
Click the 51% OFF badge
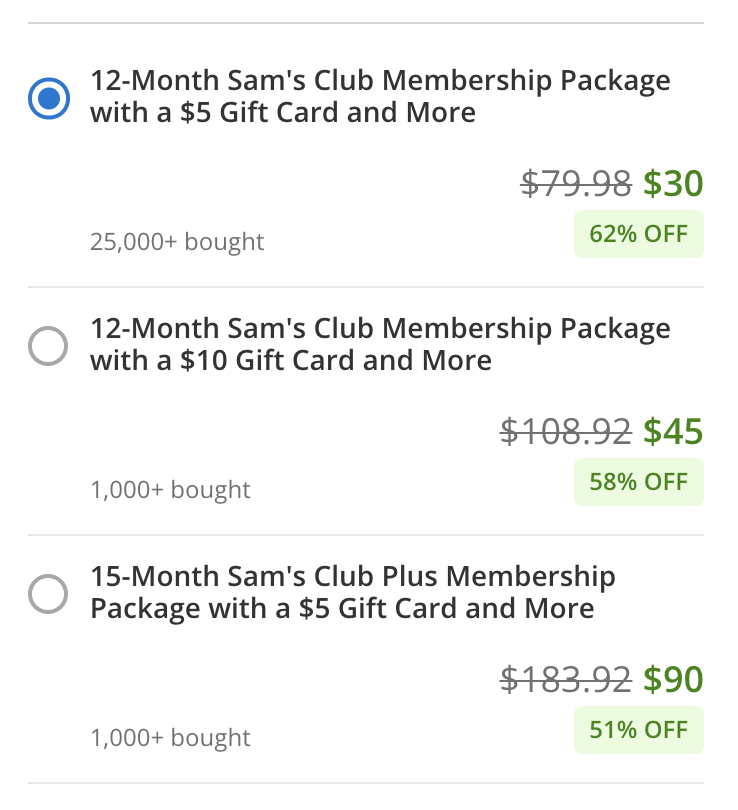pyautogui.click(x=638, y=730)
